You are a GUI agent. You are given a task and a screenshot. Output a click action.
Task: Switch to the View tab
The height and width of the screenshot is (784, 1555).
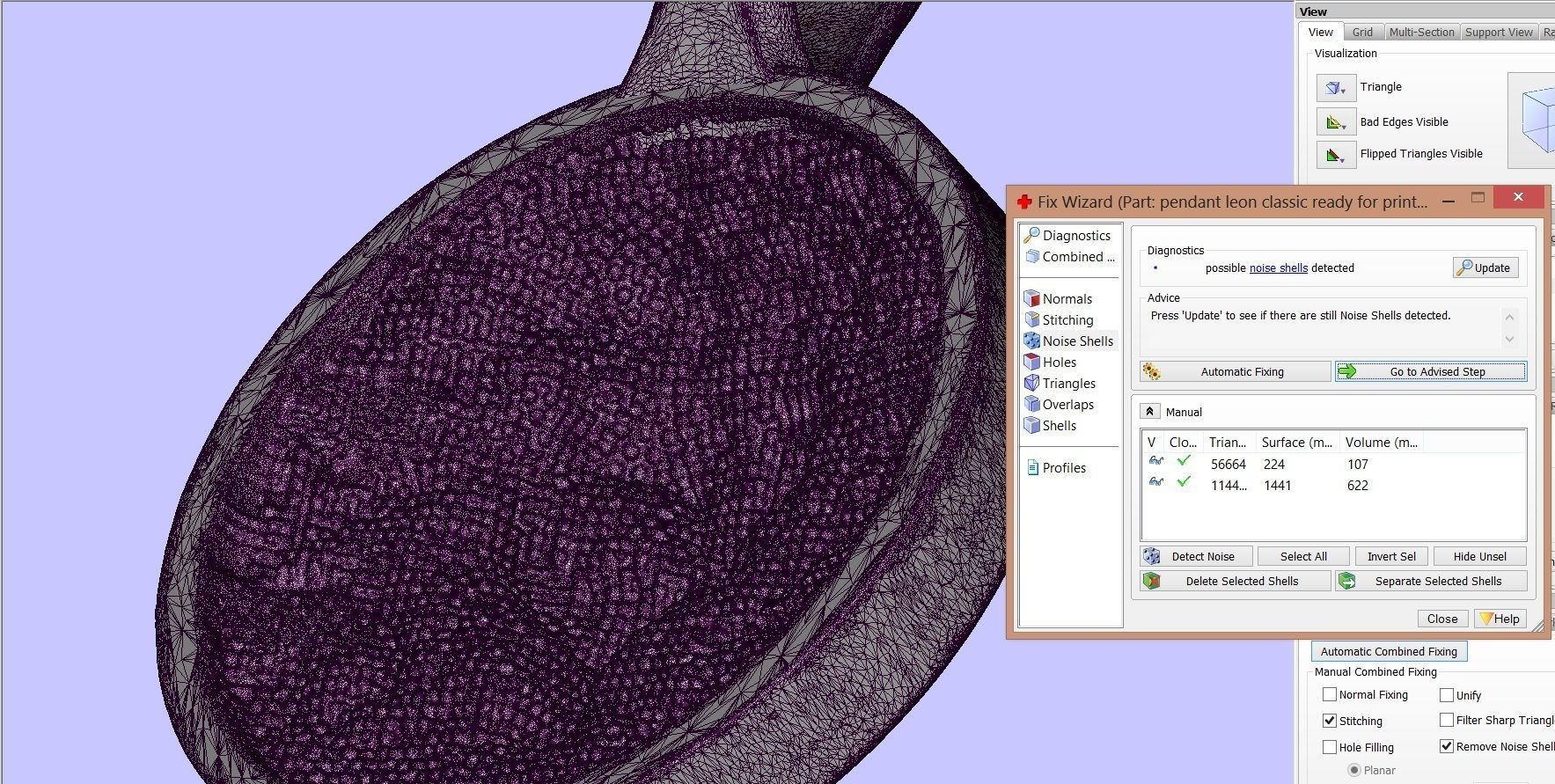[x=1320, y=33]
